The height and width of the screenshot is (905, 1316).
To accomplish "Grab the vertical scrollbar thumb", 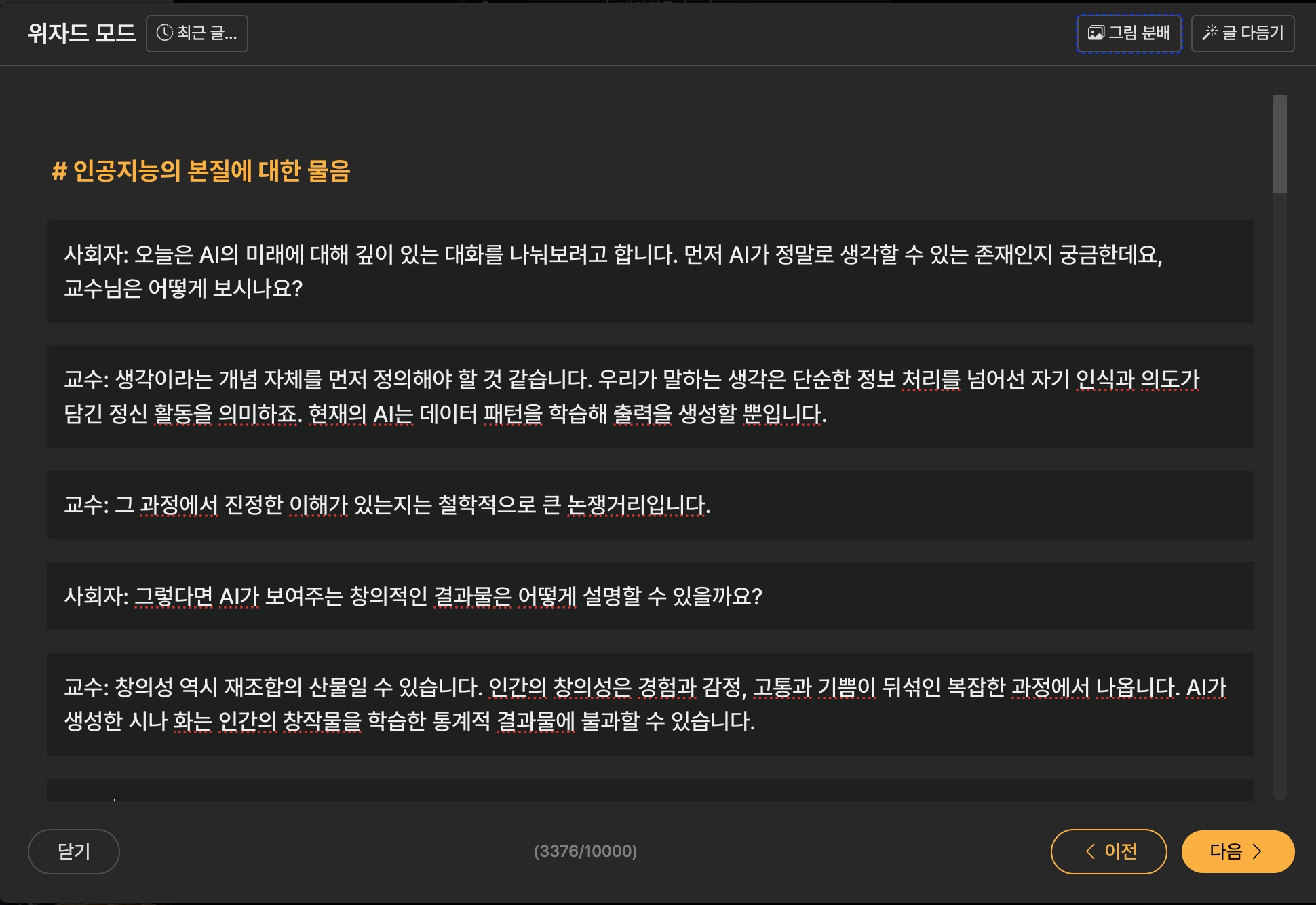I will click(x=1279, y=144).
